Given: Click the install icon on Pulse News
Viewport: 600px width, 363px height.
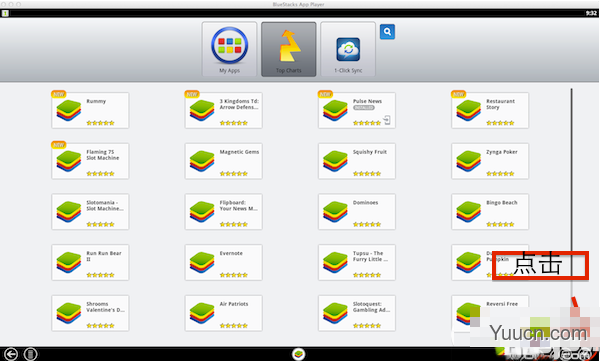Looking at the screenshot, I should tap(387, 120).
